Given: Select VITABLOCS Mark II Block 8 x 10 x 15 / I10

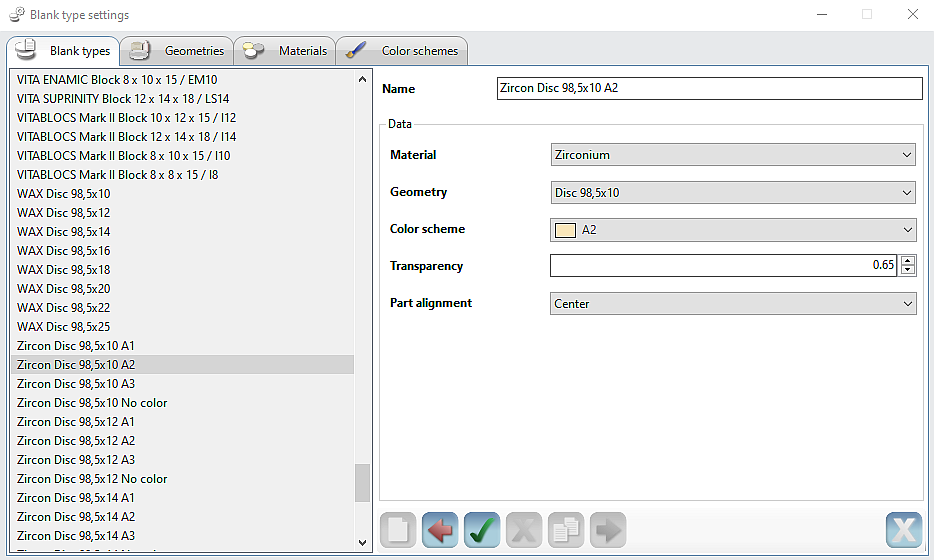Looking at the screenshot, I should (182, 156).
